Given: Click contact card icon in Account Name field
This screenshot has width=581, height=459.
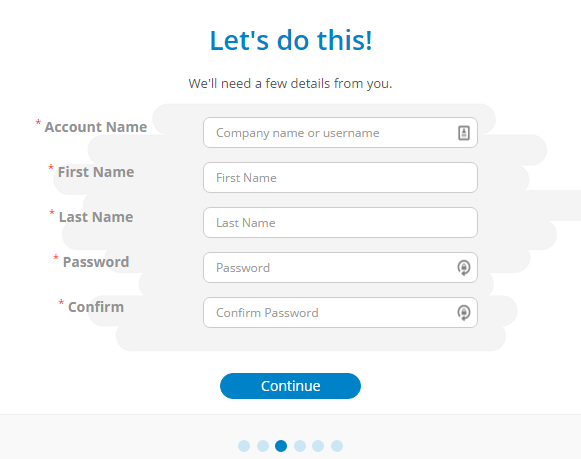Looking at the screenshot, I should [464, 133].
